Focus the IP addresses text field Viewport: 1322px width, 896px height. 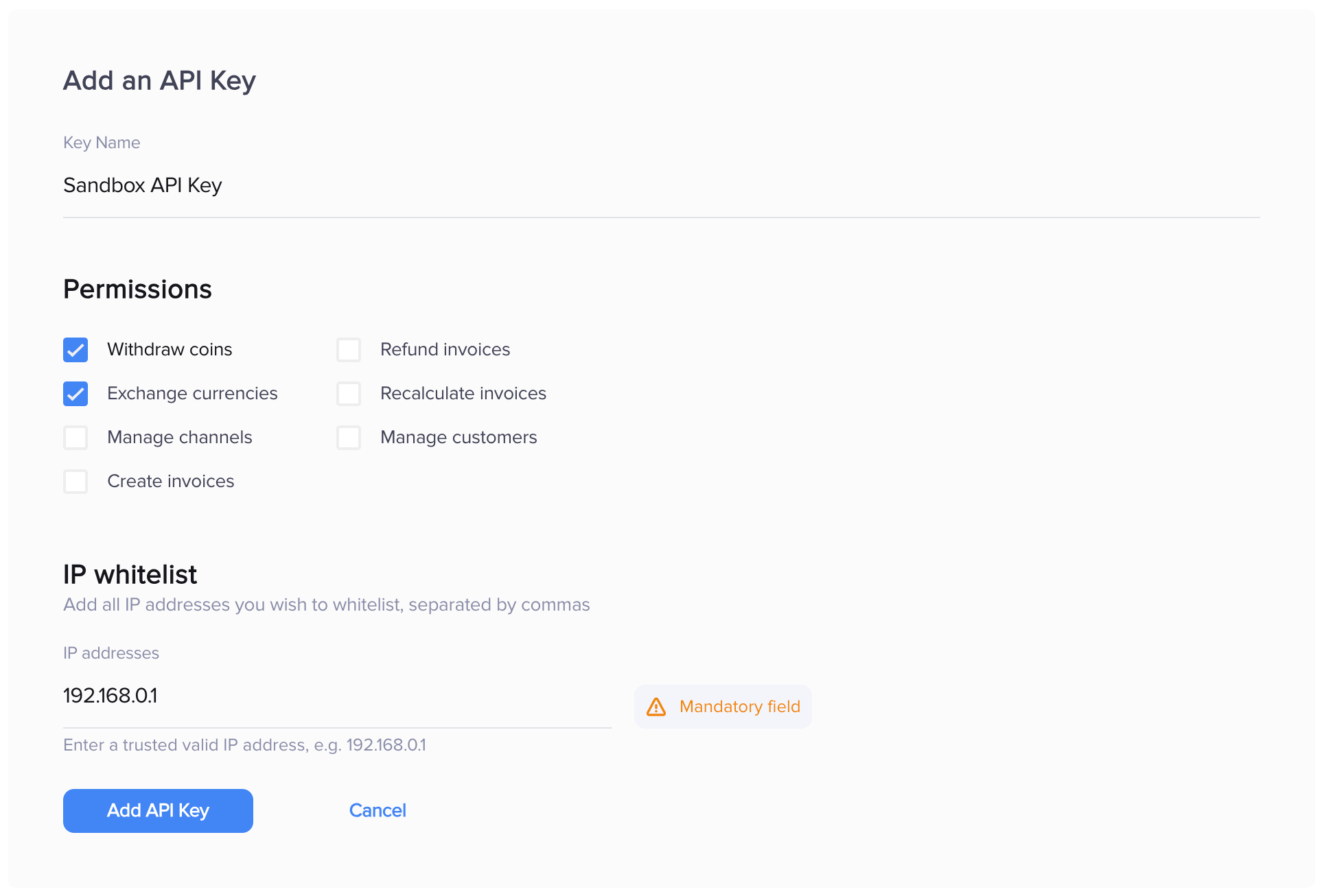[336, 696]
